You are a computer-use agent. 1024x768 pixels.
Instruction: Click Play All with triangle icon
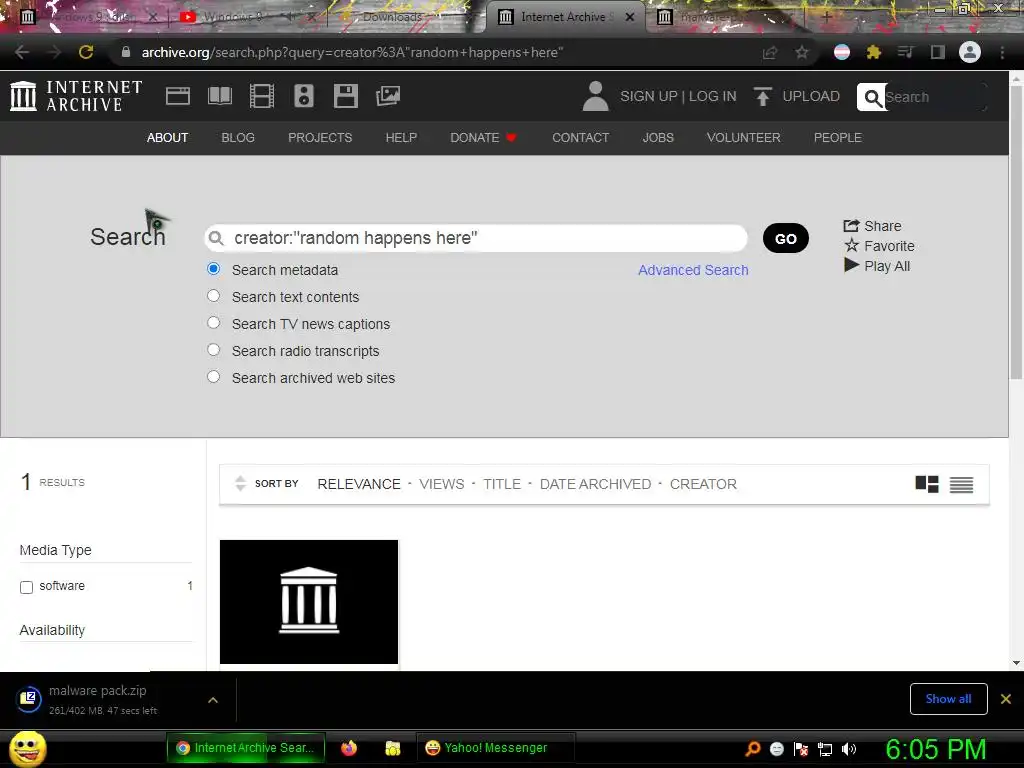tap(877, 266)
